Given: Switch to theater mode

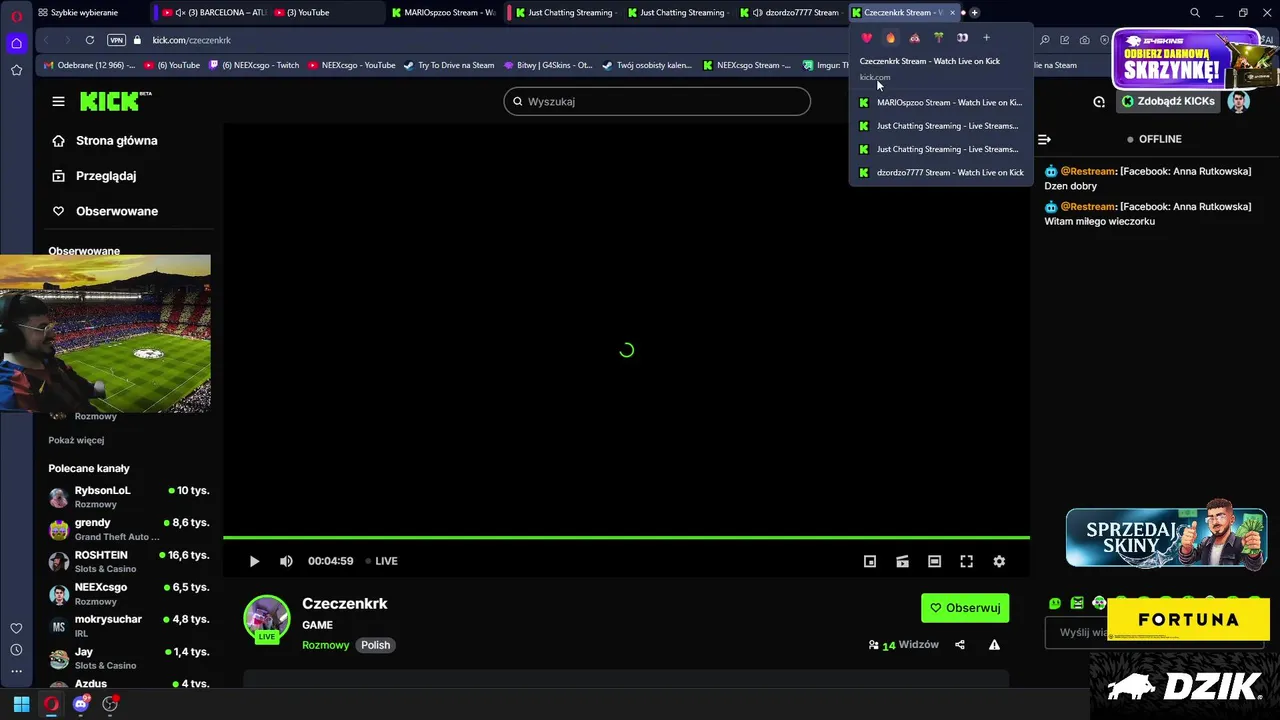Looking at the screenshot, I should pyautogui.click(x=934, y=561).
